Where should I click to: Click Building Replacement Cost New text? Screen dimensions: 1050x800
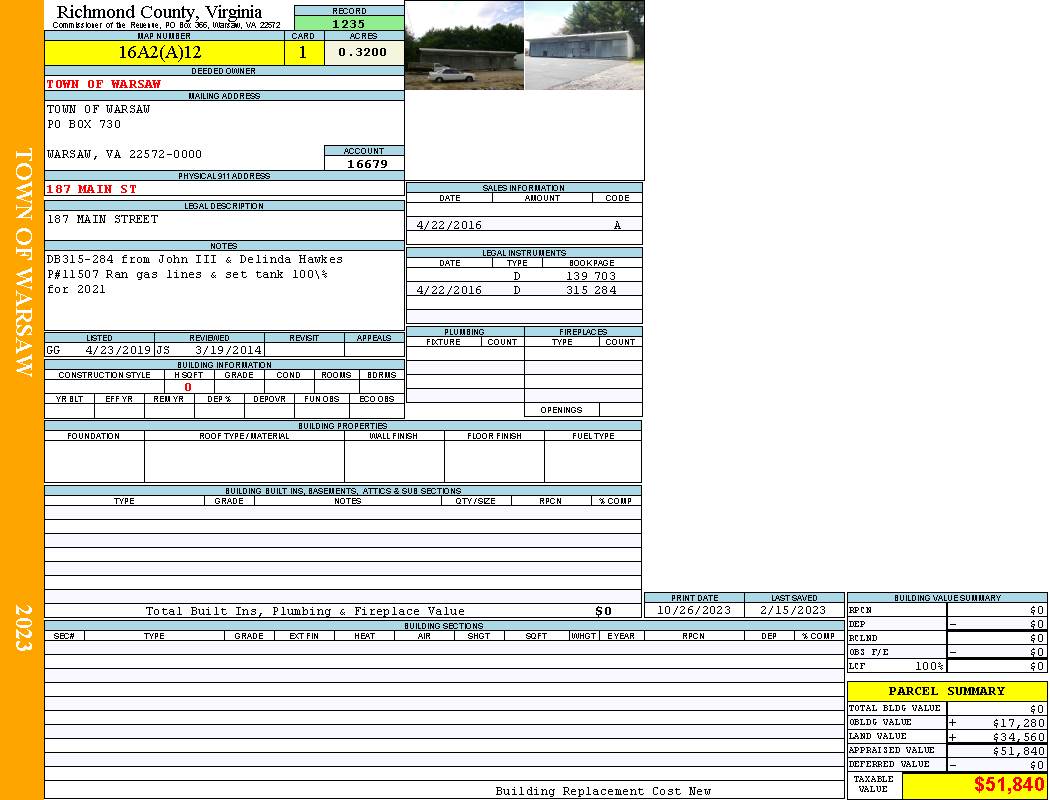[603, 791]
